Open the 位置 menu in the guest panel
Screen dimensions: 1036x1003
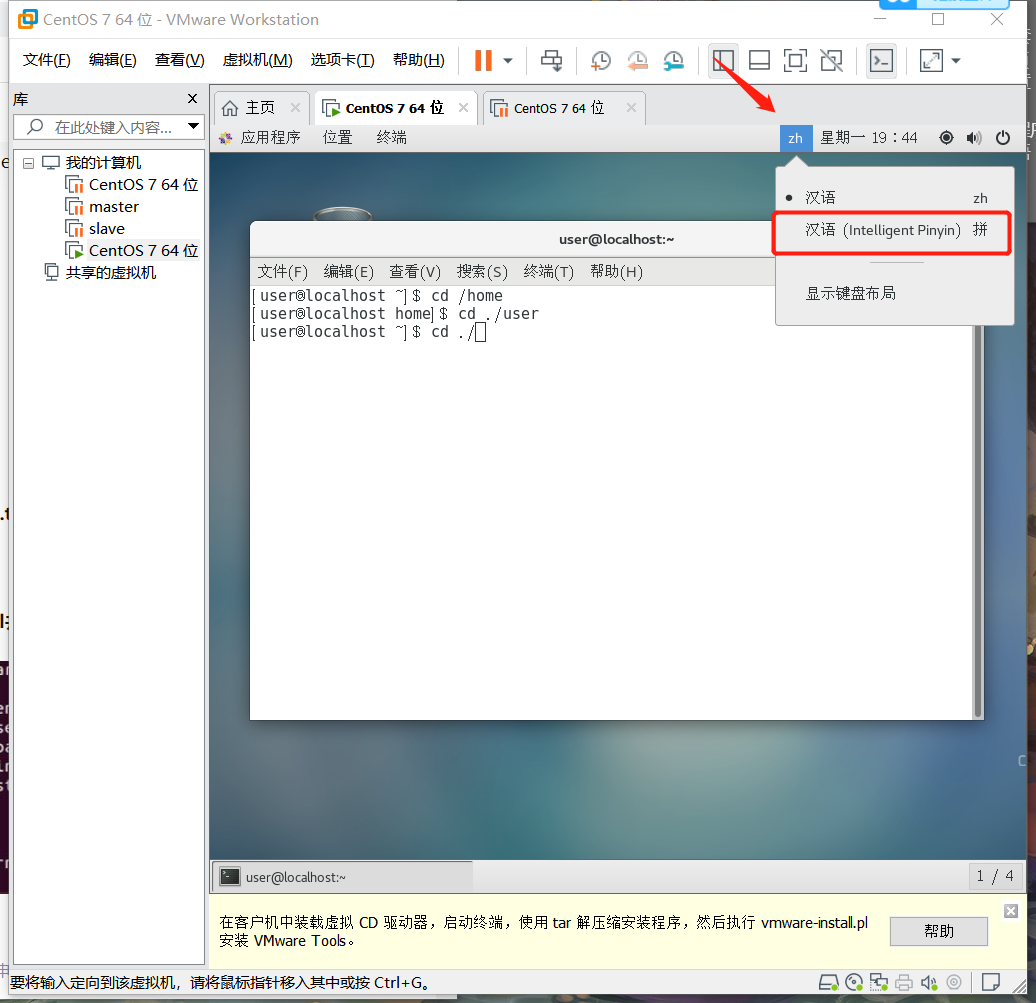pos(337,137)
